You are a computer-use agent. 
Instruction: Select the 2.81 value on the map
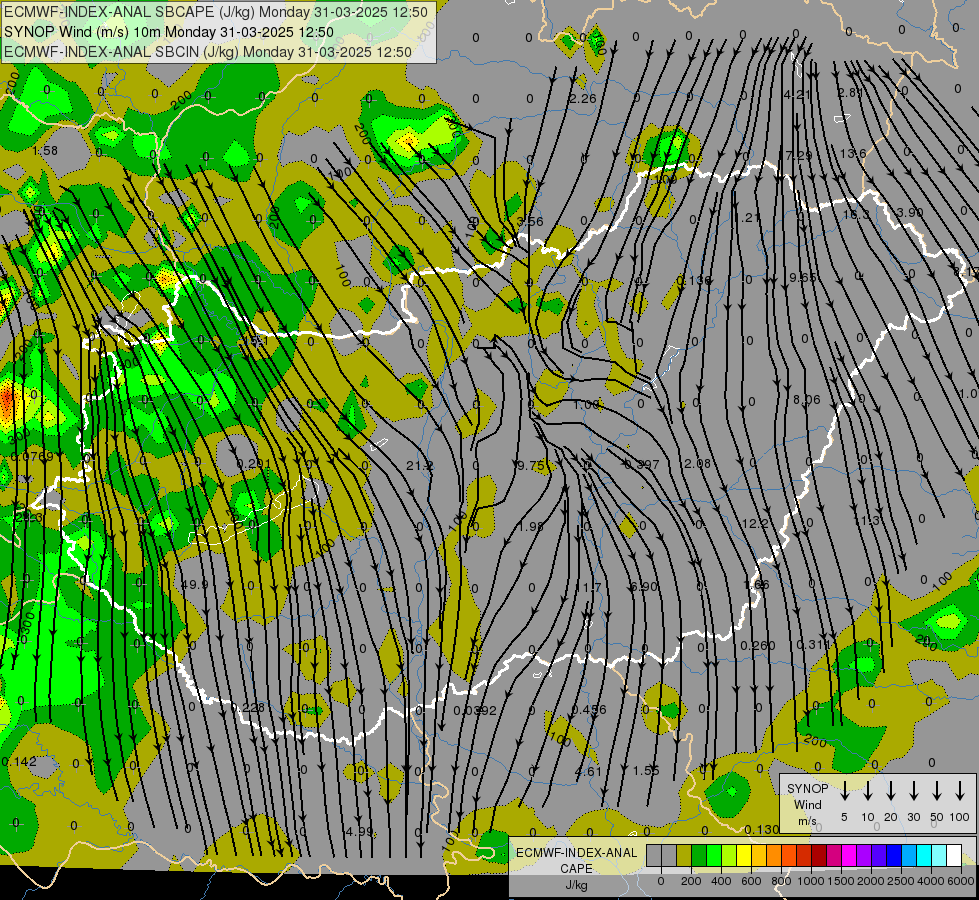(x=850, y=93)
